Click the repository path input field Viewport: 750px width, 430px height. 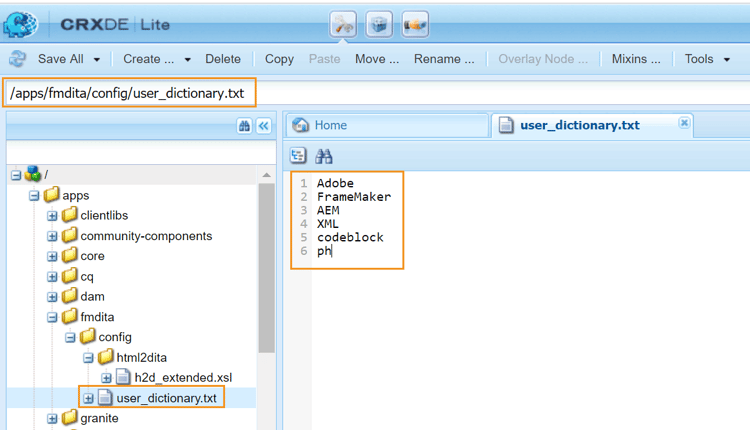pos(378,92)
